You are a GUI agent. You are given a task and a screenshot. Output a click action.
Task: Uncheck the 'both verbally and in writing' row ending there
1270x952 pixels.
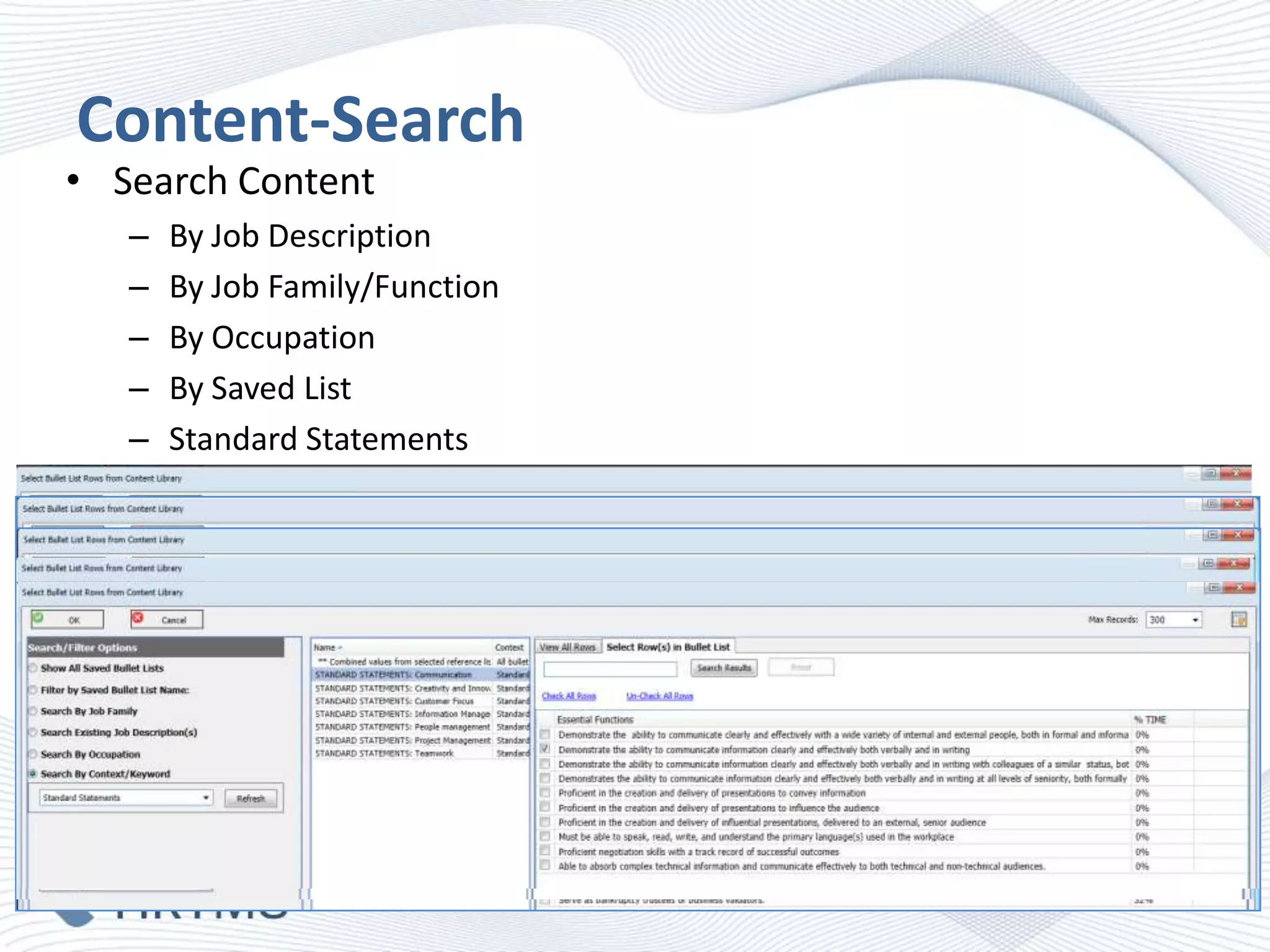(545, 749)
